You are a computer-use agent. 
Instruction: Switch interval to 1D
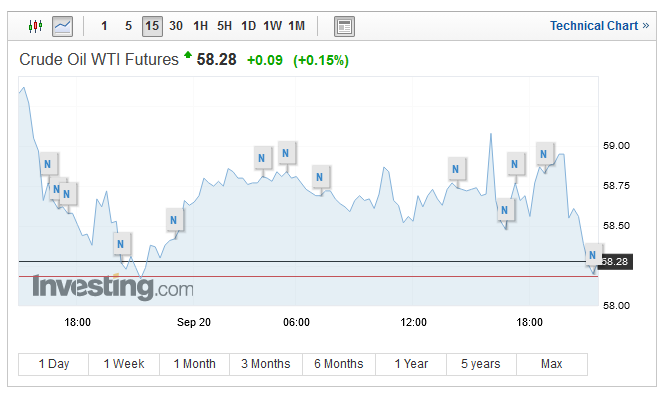[x=249, y=26]
